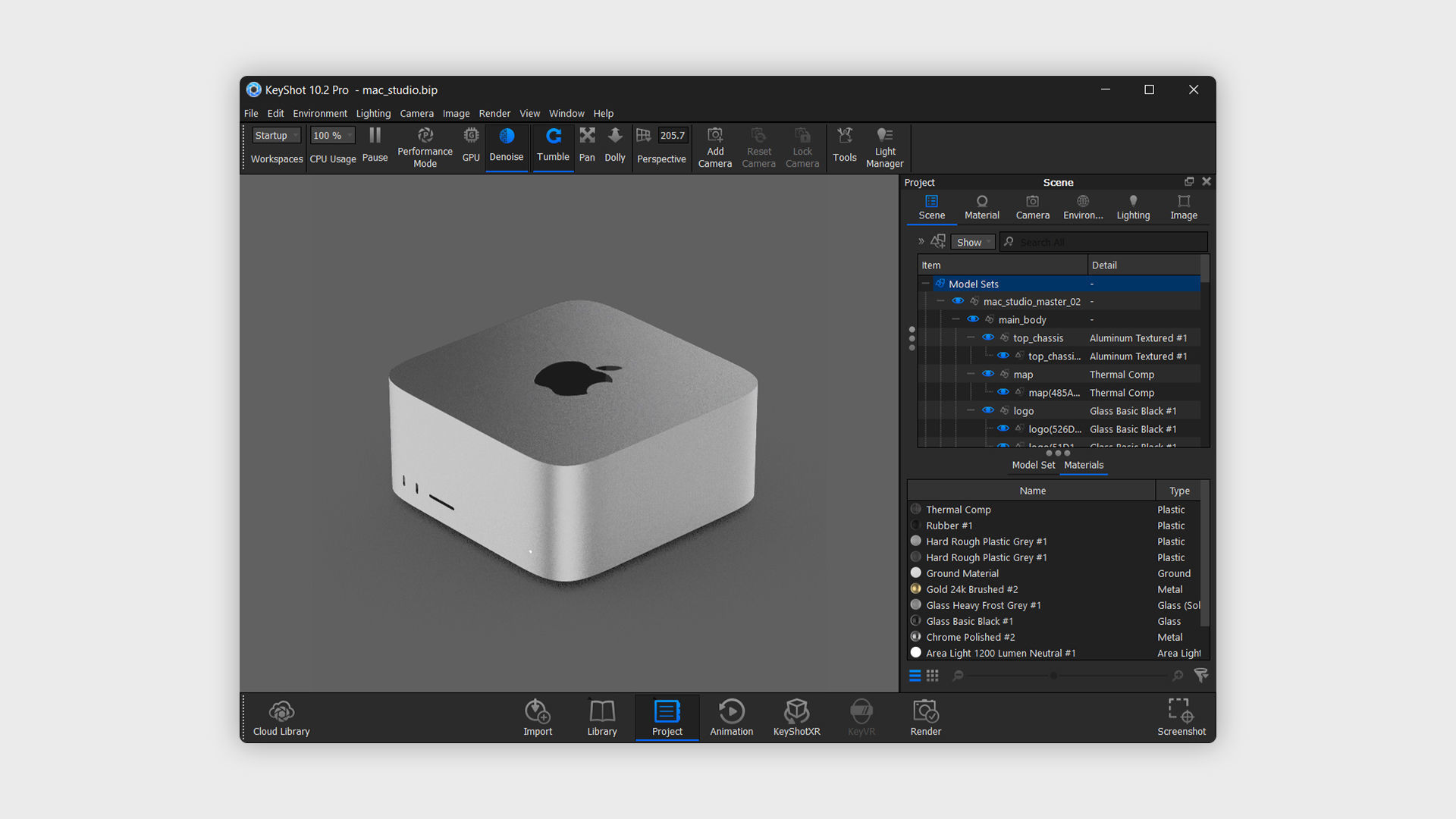The height and width of the screenshot is (819, 1456).
Task: Open the Cloud Library
Action: pyautogui.click(x=281, y=717)
